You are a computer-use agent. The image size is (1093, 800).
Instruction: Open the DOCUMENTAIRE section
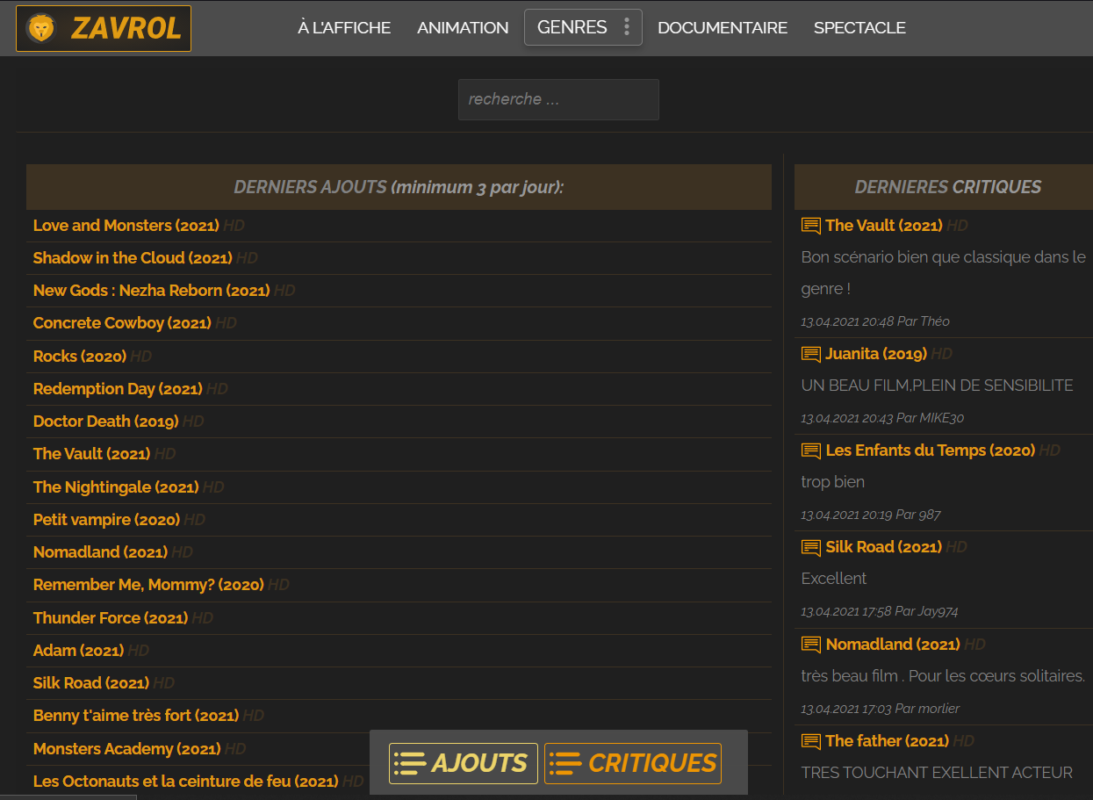tap(722, 28)
